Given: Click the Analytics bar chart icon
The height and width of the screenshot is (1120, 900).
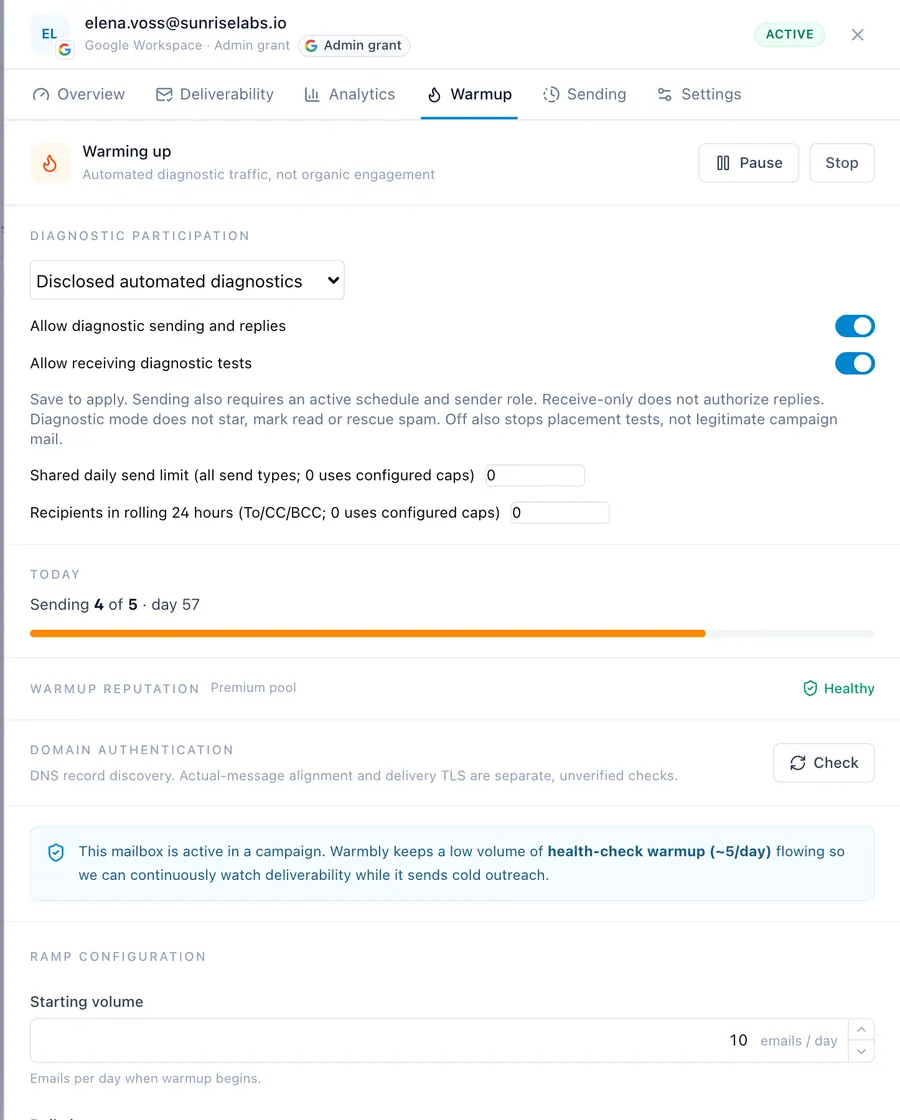Looking at the screenshot, I should coord(311,94).
